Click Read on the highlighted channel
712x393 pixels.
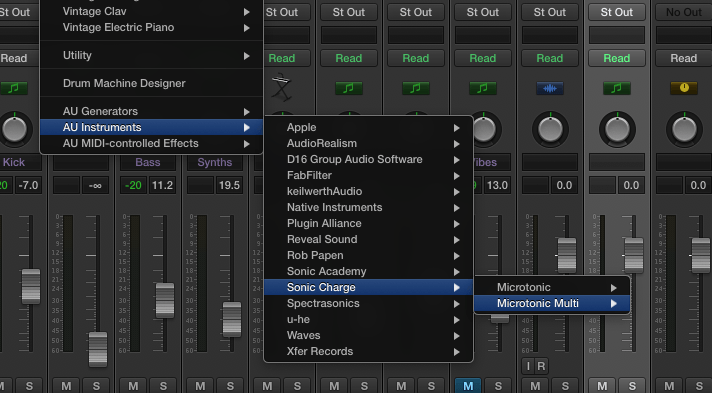617,58
